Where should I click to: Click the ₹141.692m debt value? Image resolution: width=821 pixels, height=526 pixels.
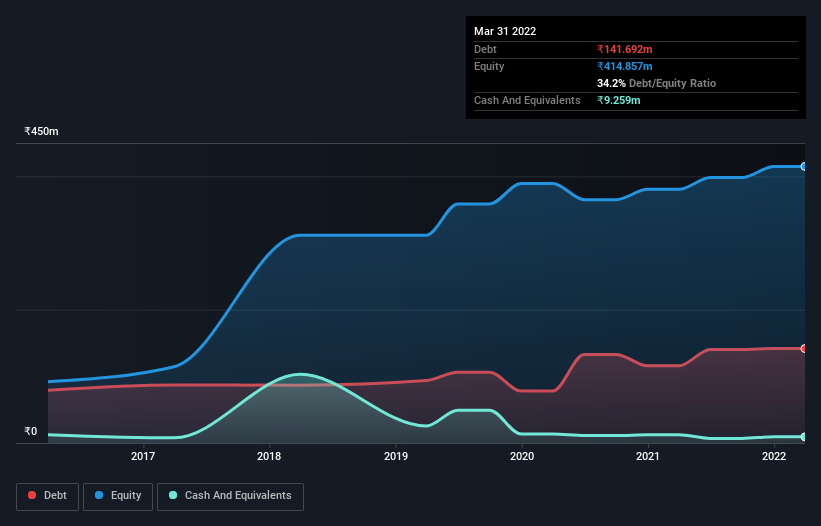[x=625, y=49]
